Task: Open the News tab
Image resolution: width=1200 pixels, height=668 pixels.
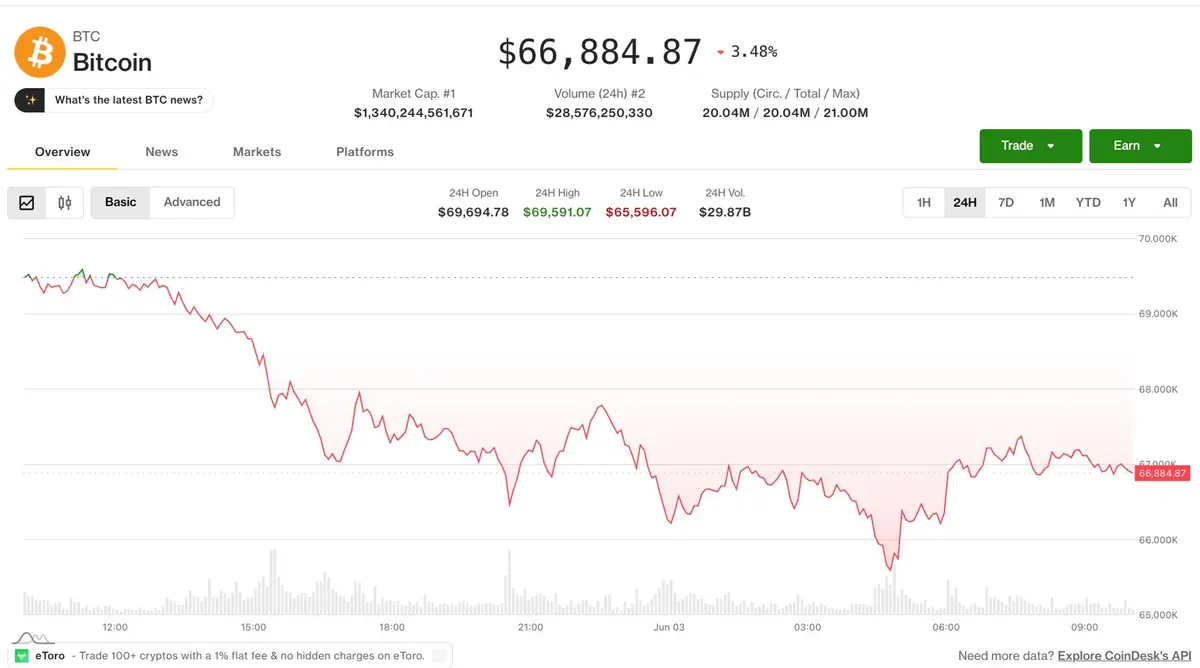Action: click(161, 152)
